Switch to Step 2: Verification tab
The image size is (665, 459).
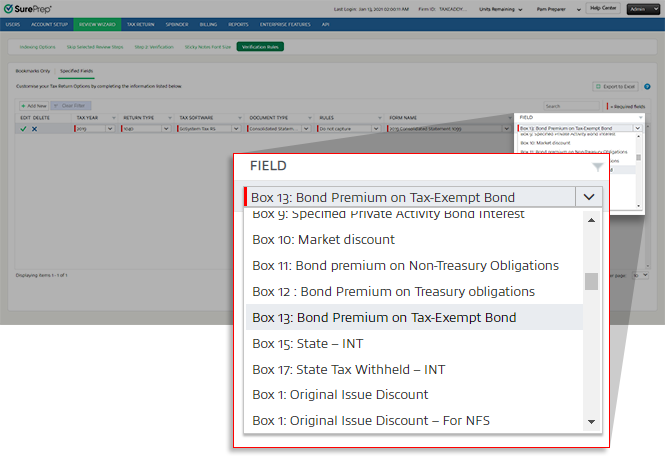pyautogui.click(x=154, y=47)
